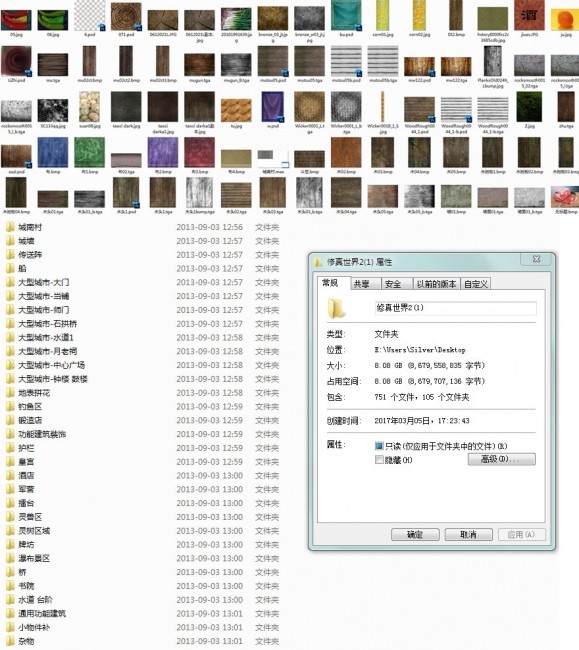Open the 大型城市-中心广场 folder
The image size is (579, 650).
pos(51,365)
